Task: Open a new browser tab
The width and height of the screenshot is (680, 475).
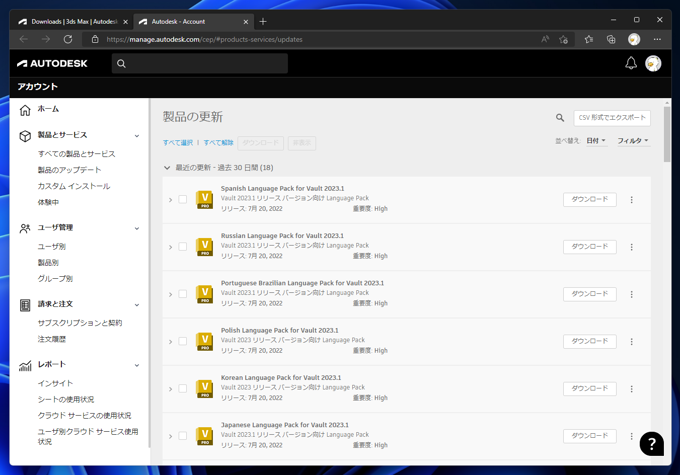Action: (x=263, y=22)
